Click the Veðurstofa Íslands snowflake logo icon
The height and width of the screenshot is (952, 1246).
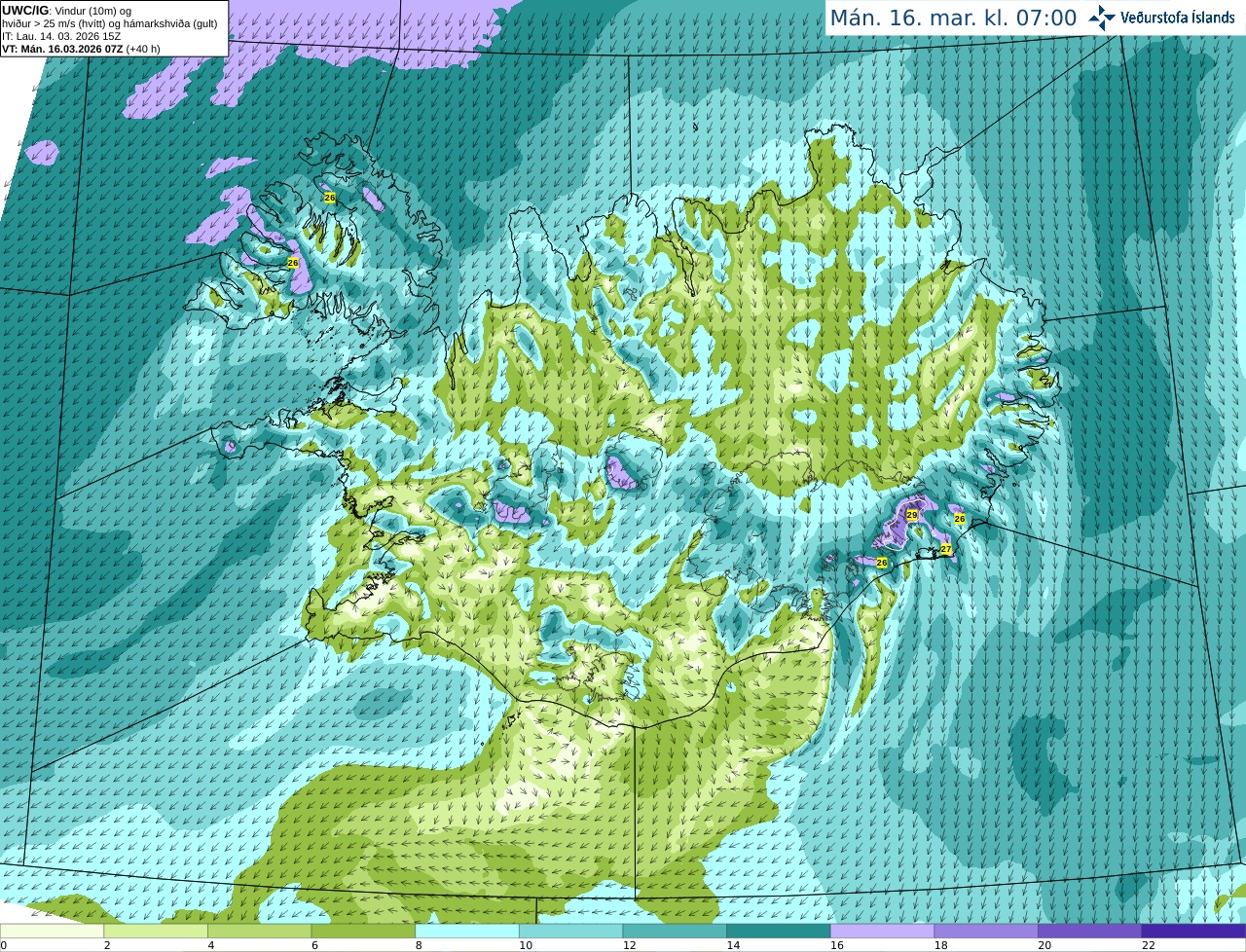click(x=1102, y=17)
